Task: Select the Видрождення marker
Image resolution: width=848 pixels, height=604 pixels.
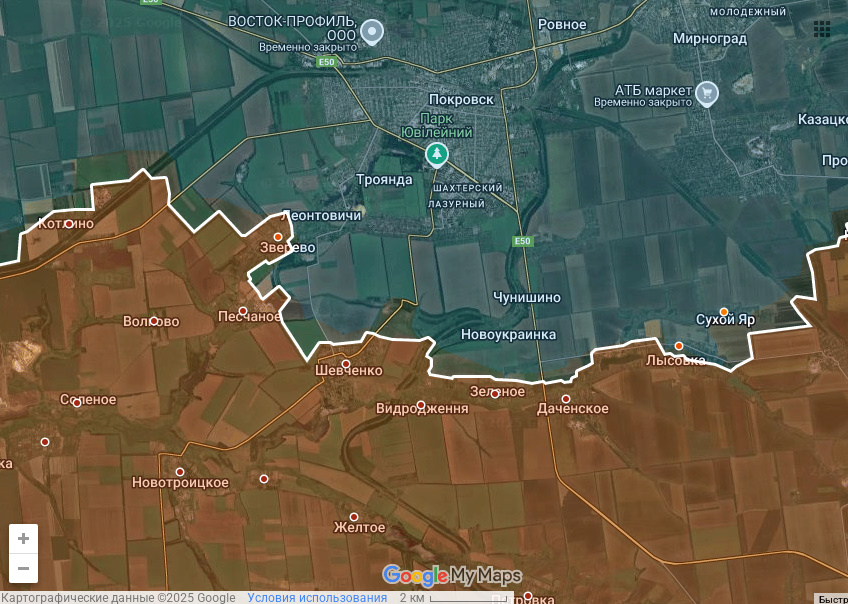Action: pyautogui.click(x=421, y=405)
